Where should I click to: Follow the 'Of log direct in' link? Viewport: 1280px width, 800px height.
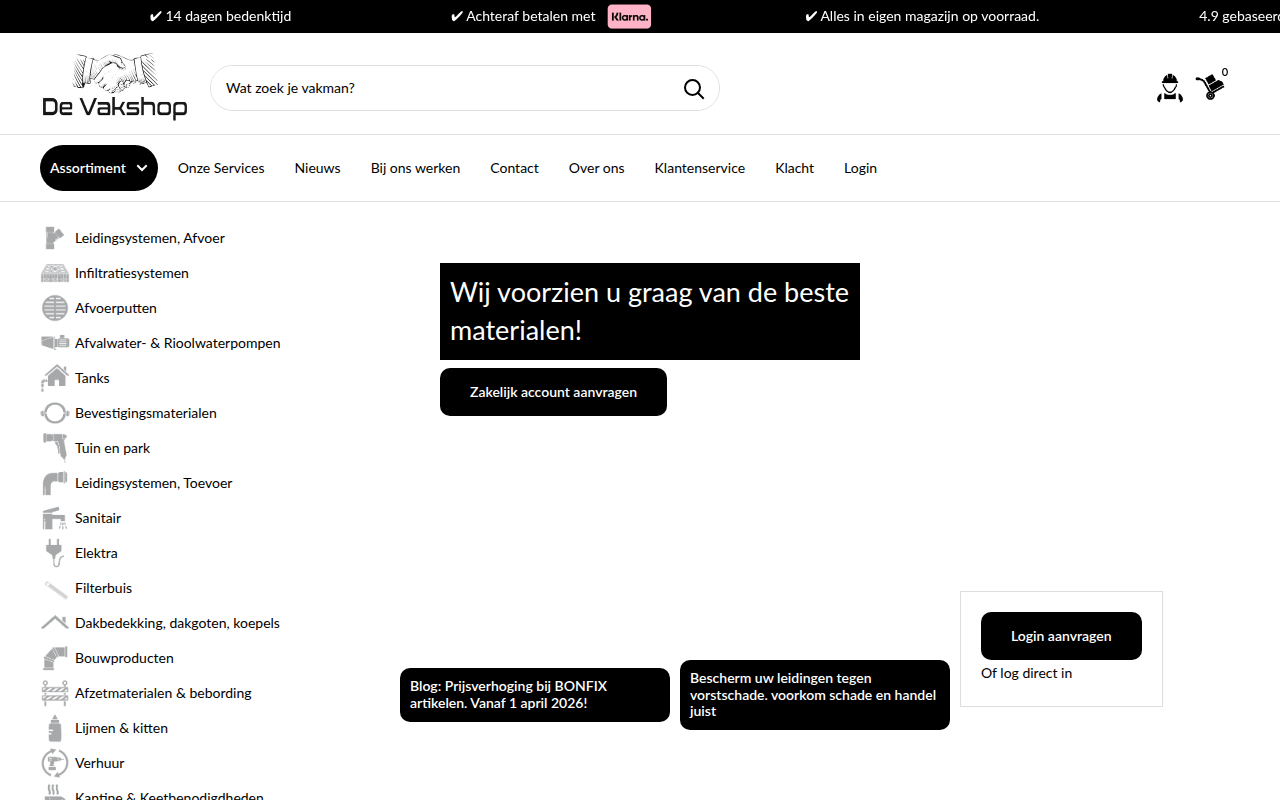(1026, 673)
